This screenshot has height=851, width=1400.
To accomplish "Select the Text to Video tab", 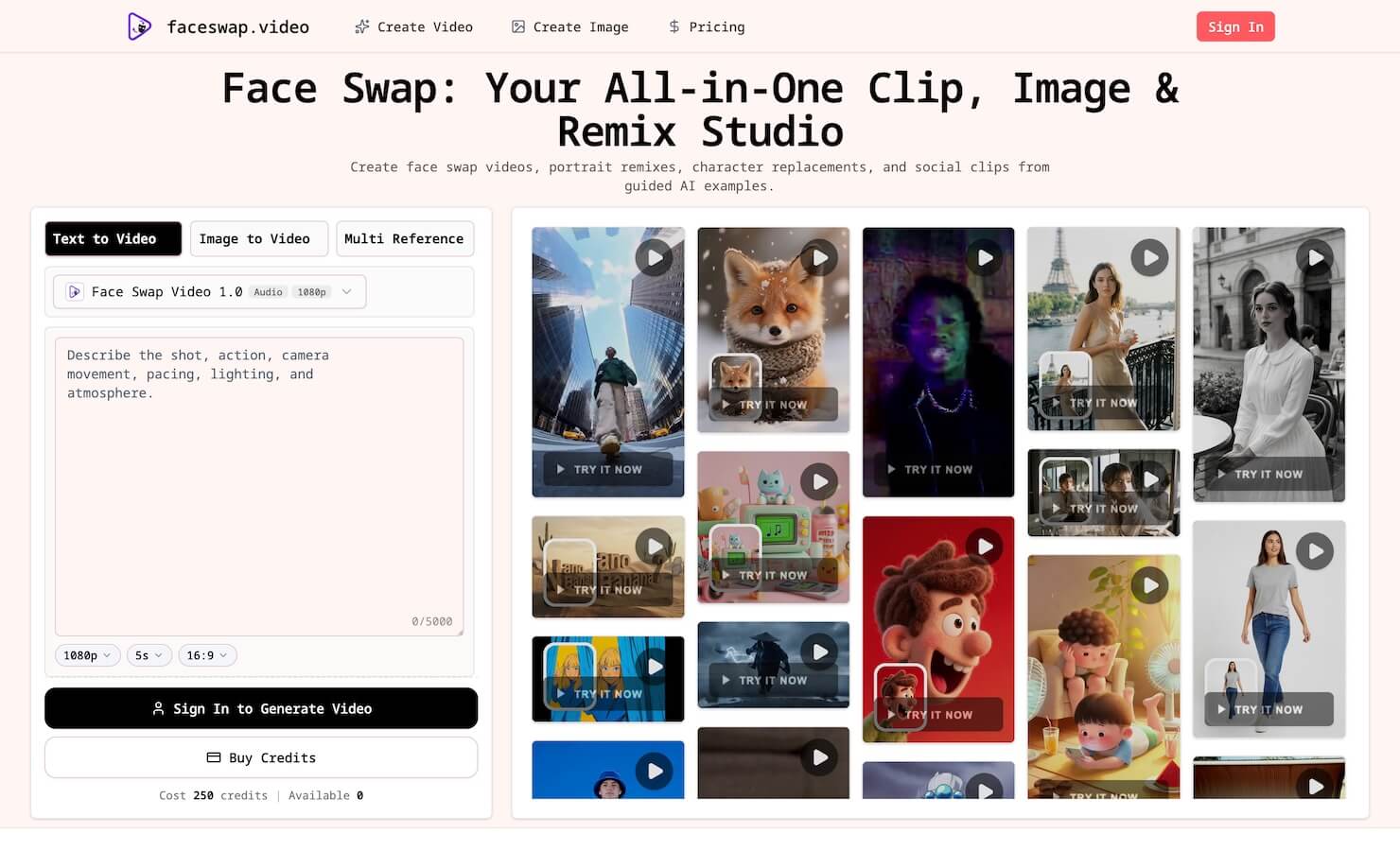I will click(114, 239).
